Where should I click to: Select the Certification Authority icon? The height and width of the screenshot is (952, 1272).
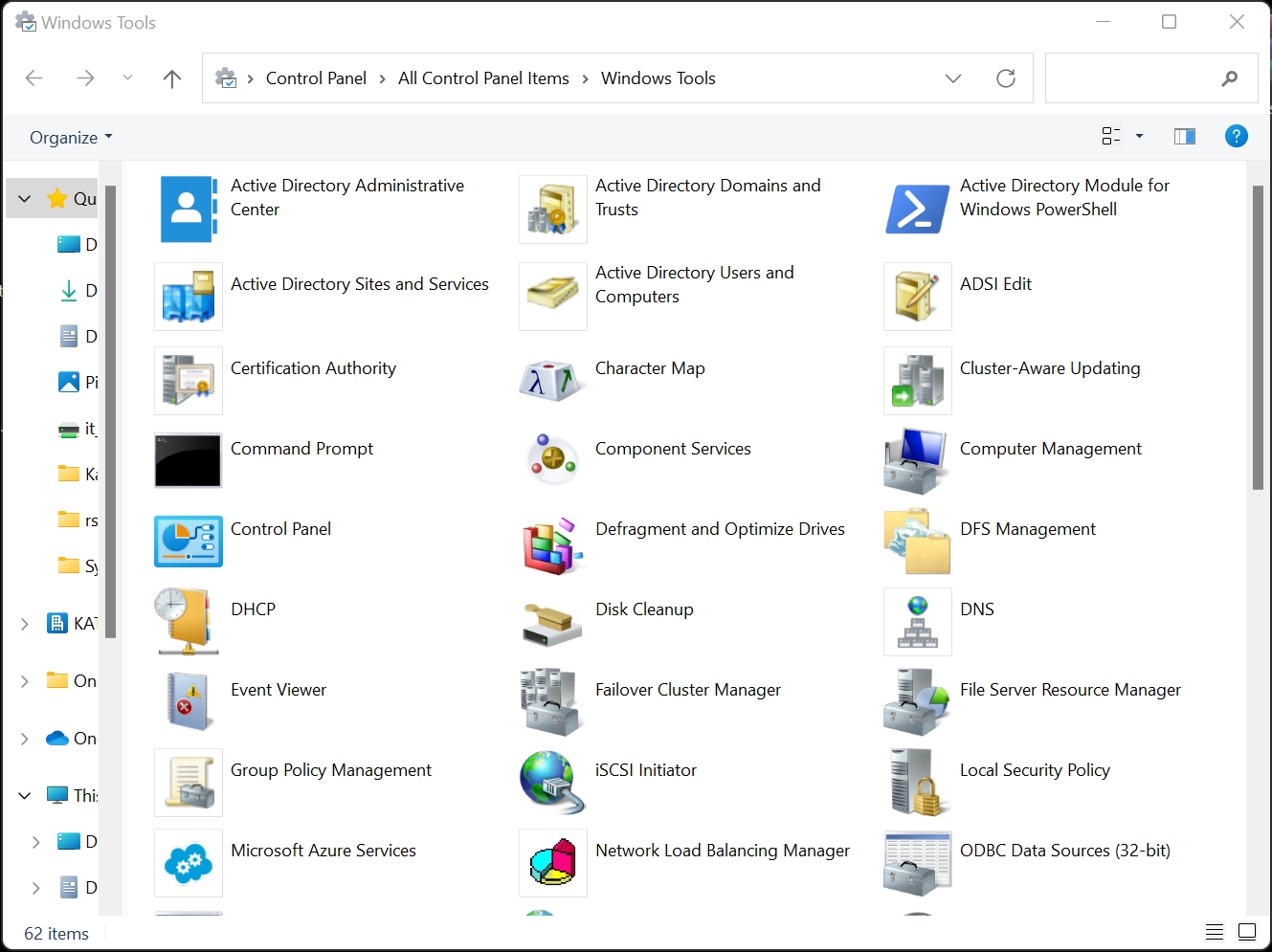pyautogui.click(x=189, y=381)
